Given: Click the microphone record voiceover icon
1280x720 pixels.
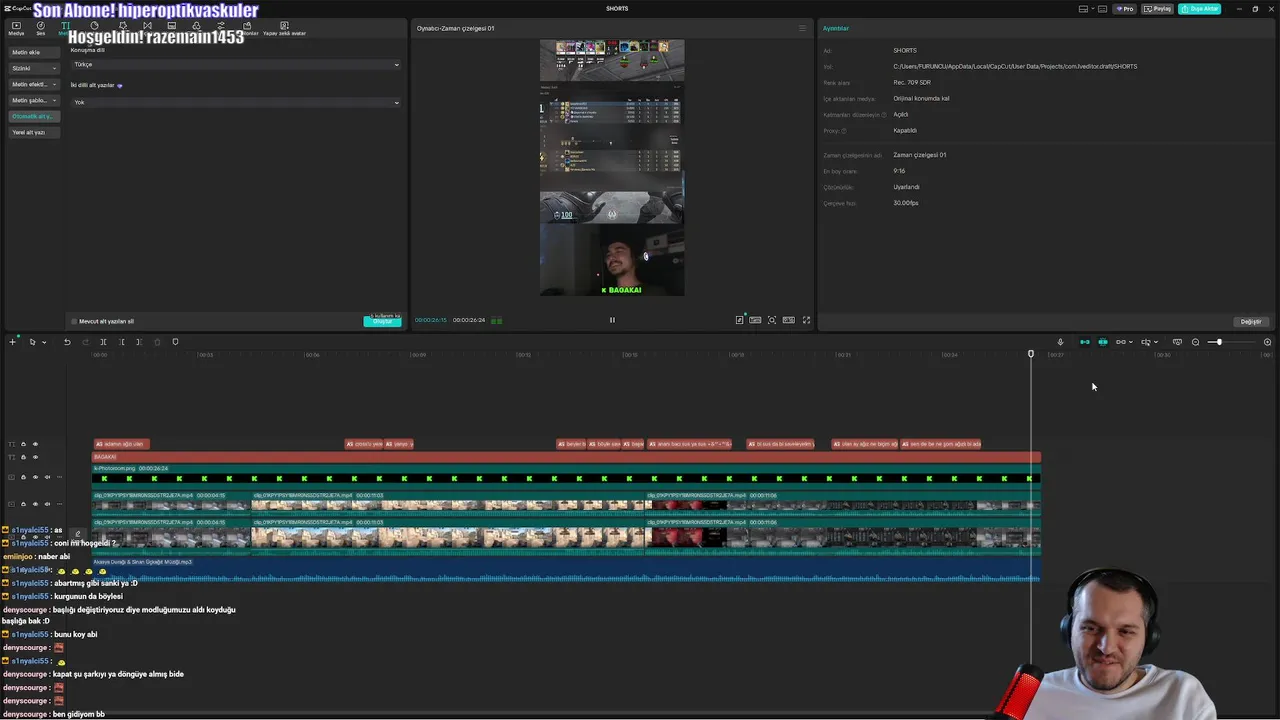Looking at the screenshot, I should click(1060, 342).
